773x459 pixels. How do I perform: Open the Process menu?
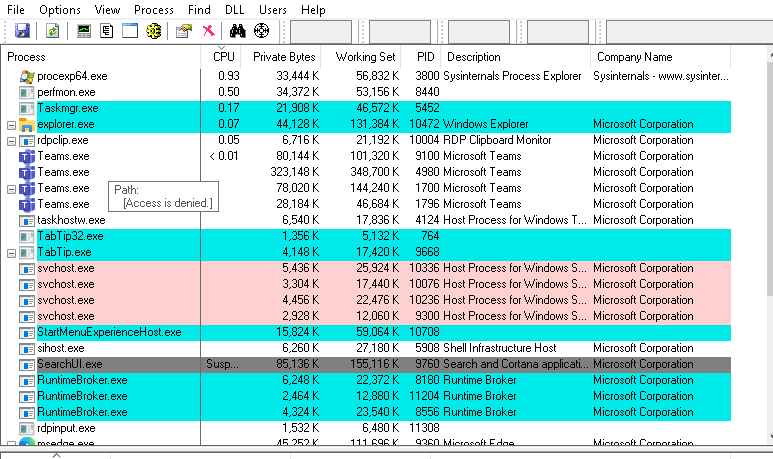154,10
